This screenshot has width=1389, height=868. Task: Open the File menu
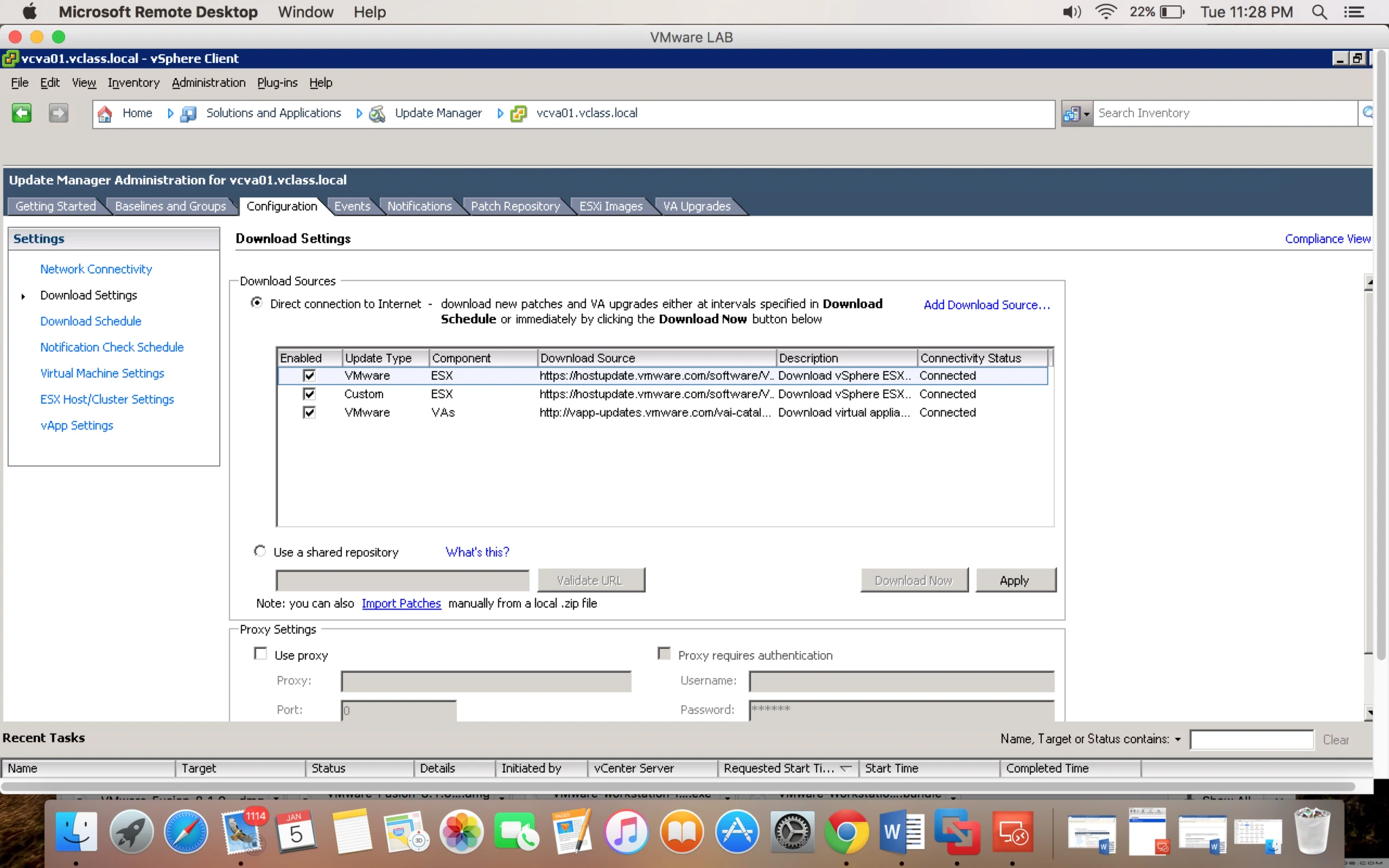[x=20, y=82]
